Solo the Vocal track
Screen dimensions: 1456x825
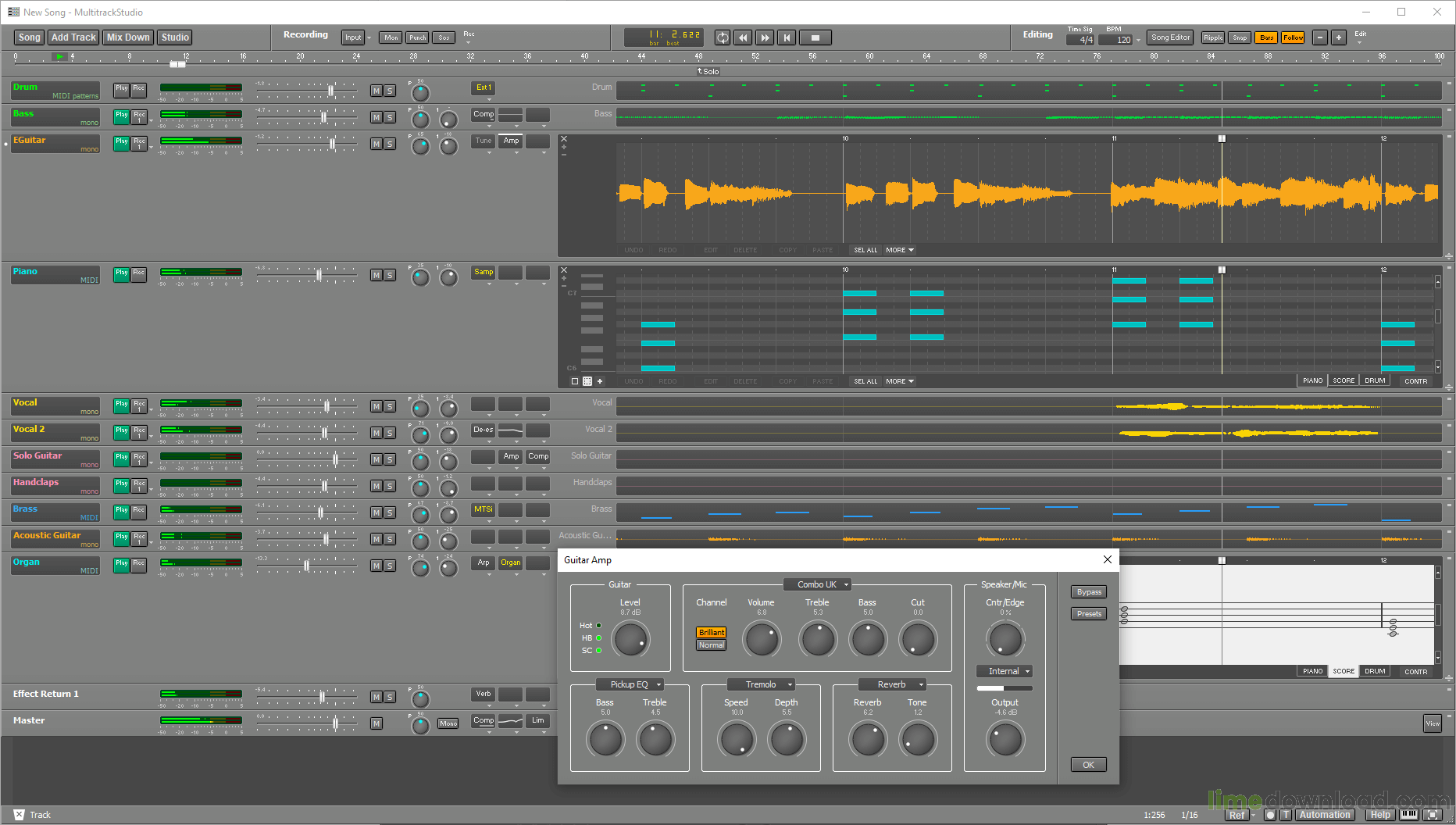pos(390,406)
